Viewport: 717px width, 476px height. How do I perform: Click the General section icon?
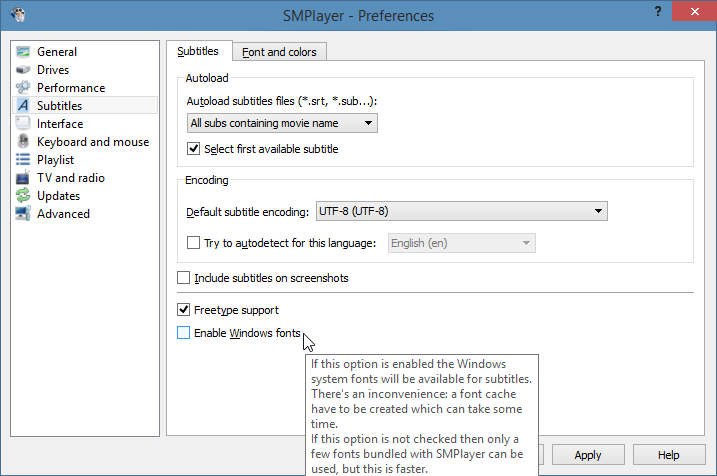pos(23,52)
